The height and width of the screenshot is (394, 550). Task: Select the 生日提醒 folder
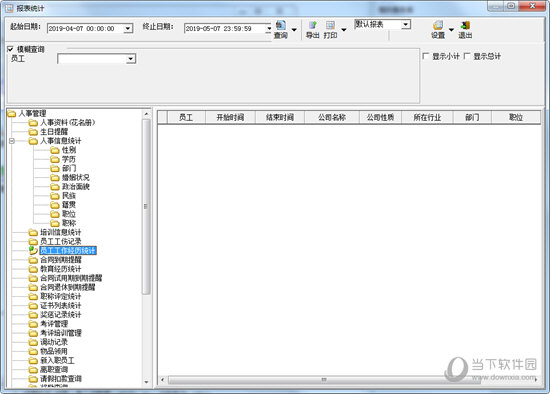click(48, 132)
